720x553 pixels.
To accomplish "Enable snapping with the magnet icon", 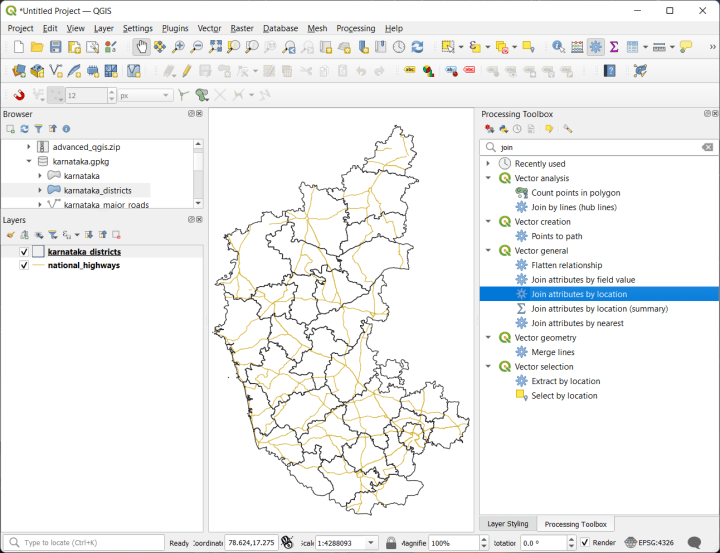I will pyautogui.click(x=19, y=95).
